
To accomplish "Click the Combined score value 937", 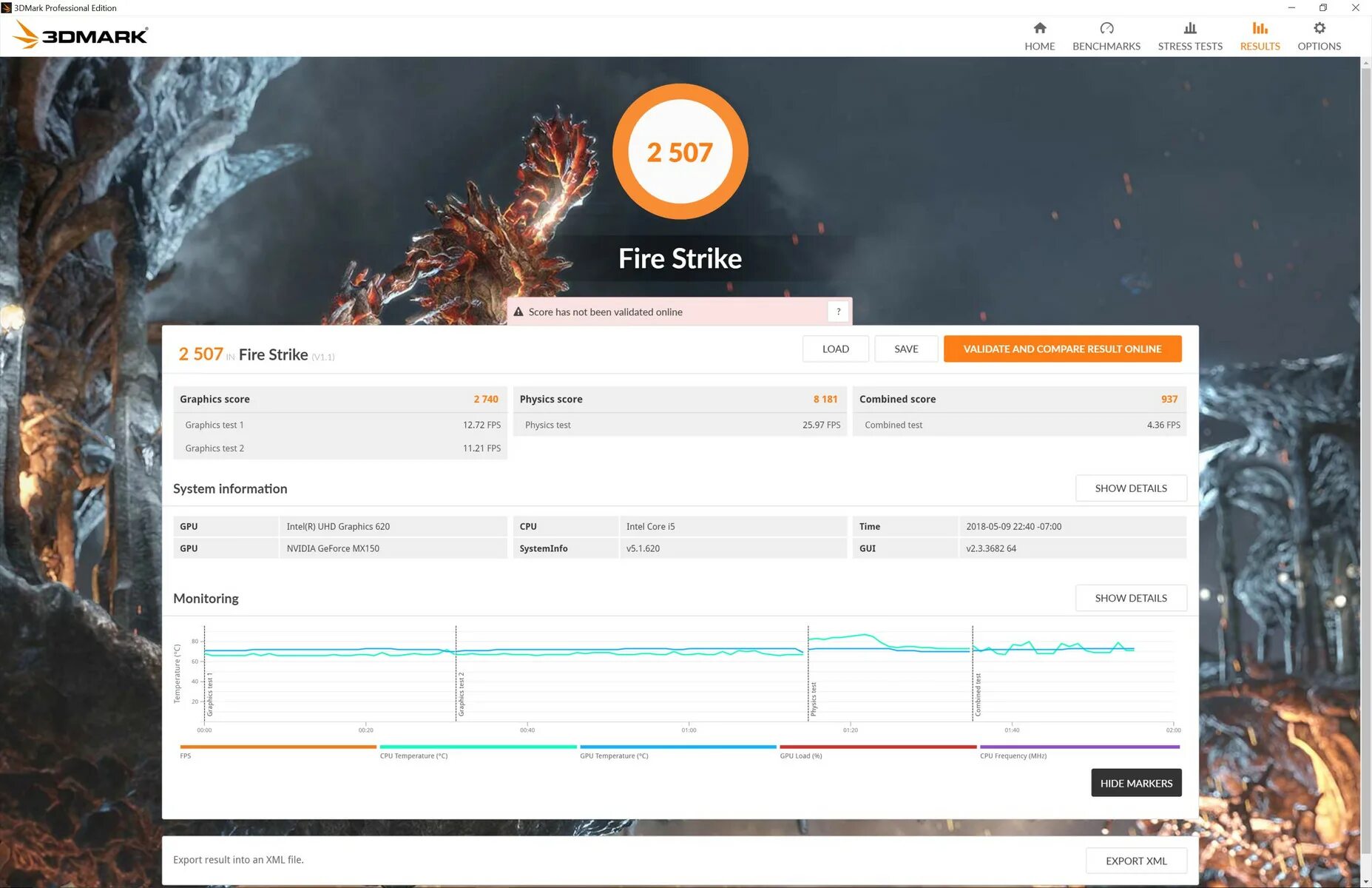I will click(x=1169, y=400).
